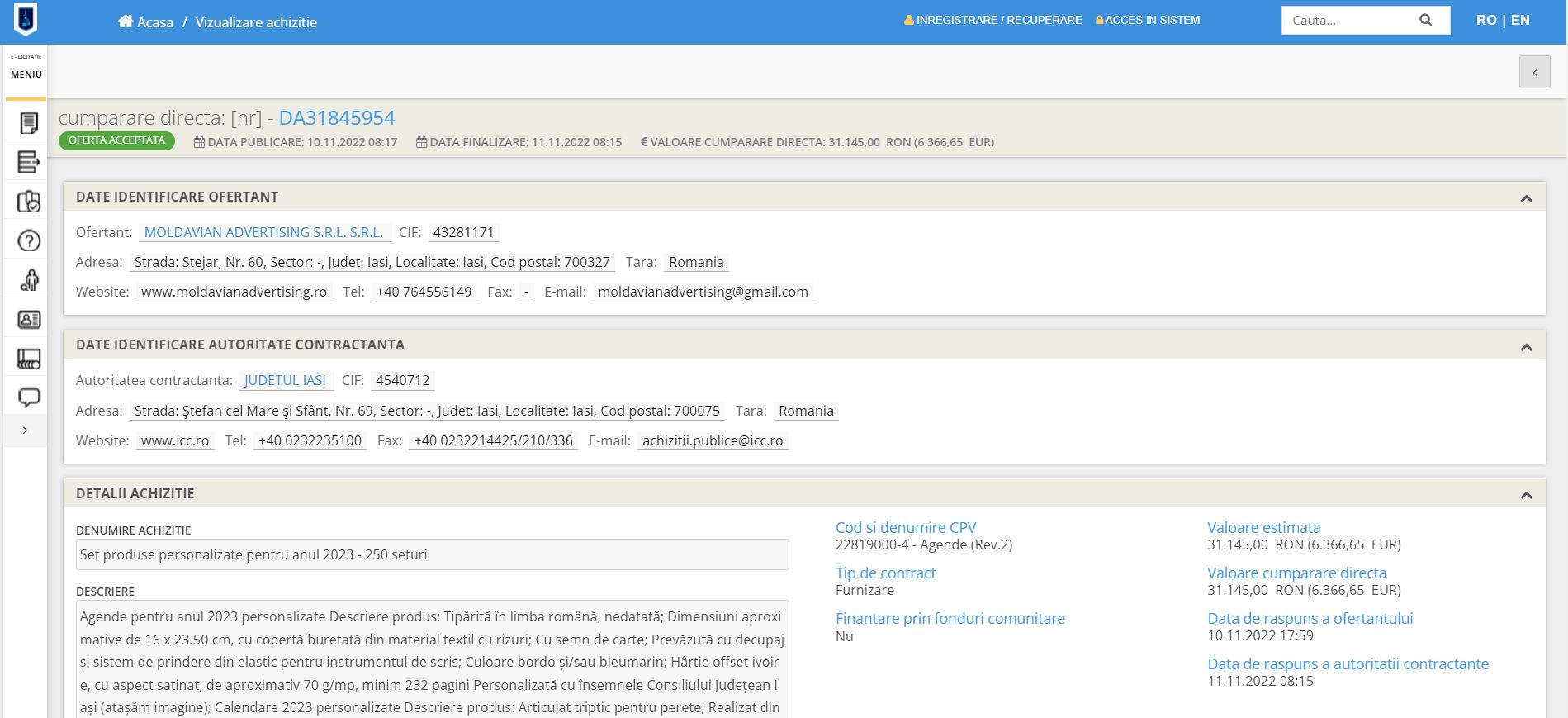This screenshot has height=718, width=1568.
Task: Open the question mark help icon
Action: click(29, 241)
